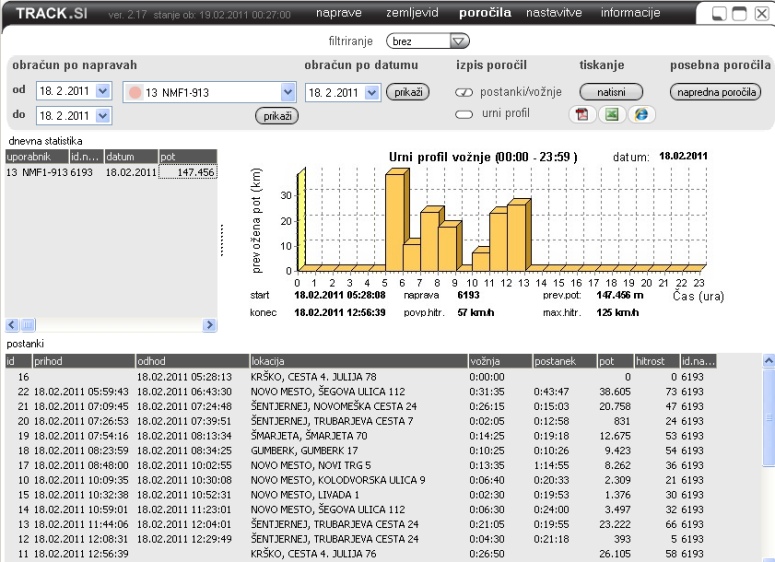The image size is (775, 562).
Task: Select row GUMBERK, GUMBERK 17
Action: 361,451
